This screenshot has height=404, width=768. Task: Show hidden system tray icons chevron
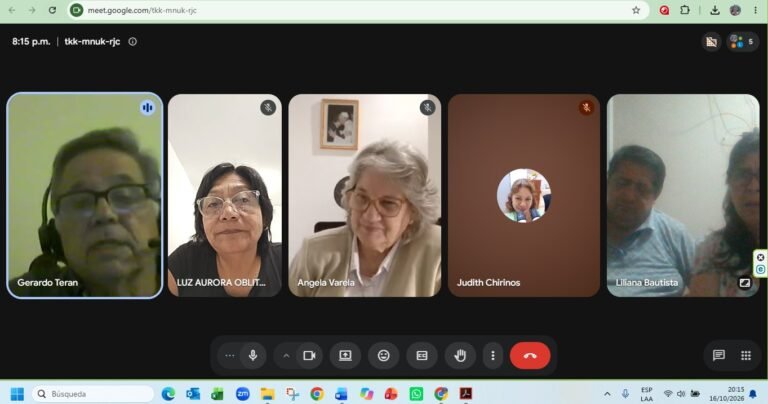point(607,394)
